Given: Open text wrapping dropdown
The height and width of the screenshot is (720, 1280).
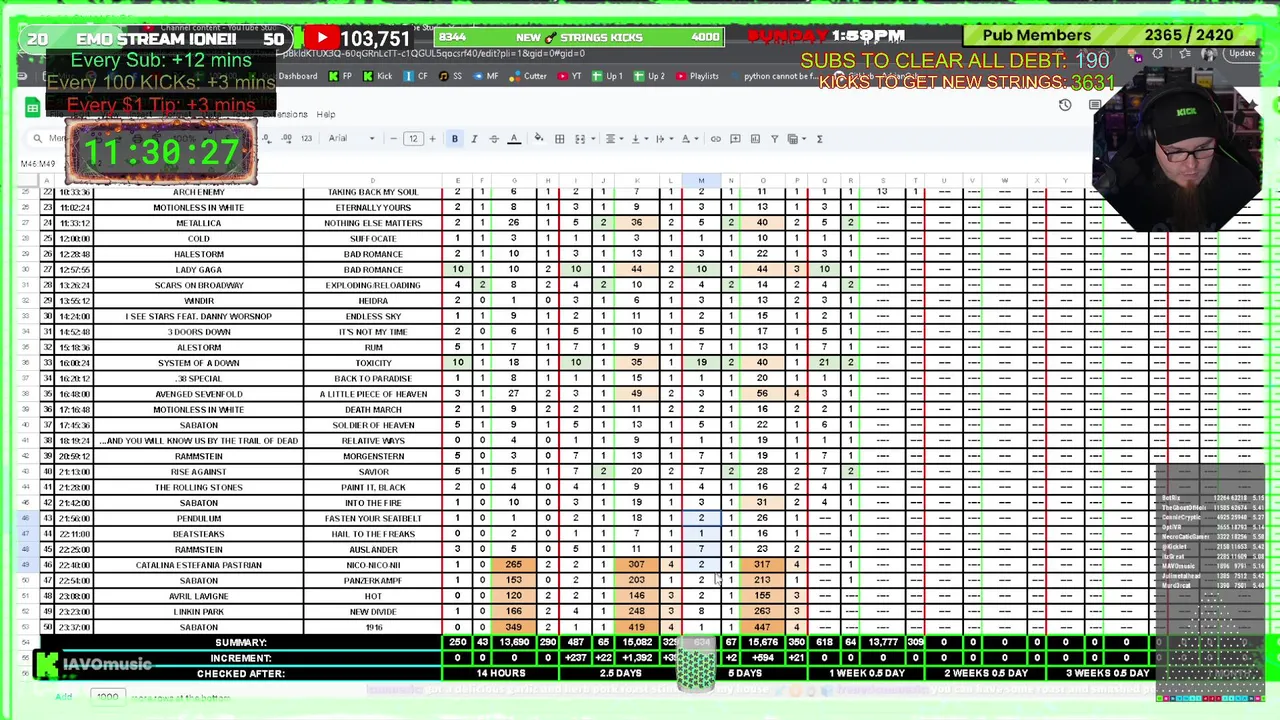Looking at the screenshot, I should 662,139.
